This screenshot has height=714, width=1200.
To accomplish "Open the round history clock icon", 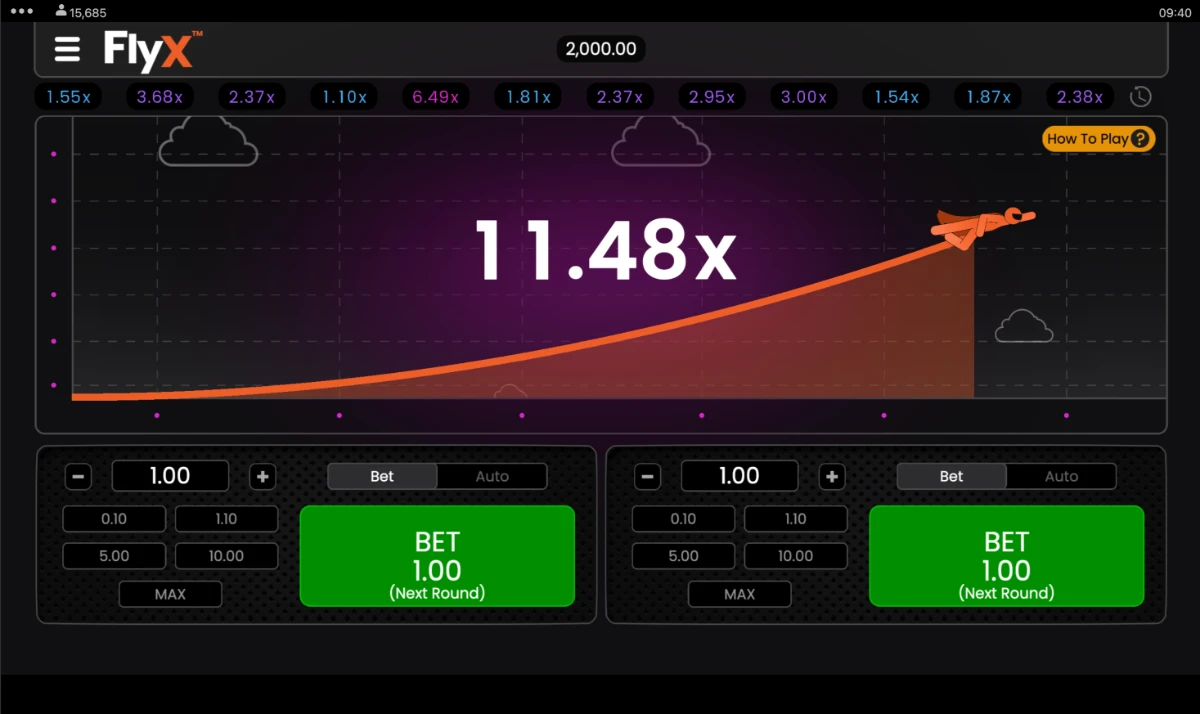I will point(1140,97).
